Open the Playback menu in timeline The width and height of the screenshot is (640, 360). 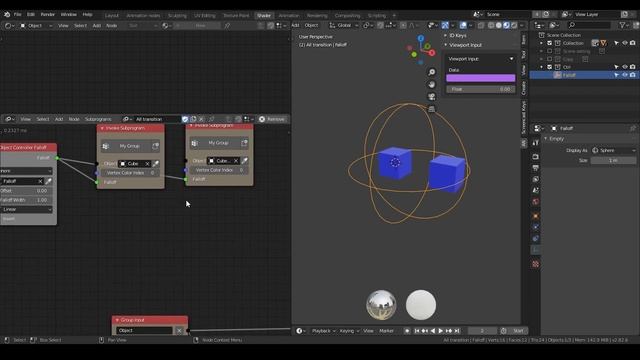(x=323, y=331)
